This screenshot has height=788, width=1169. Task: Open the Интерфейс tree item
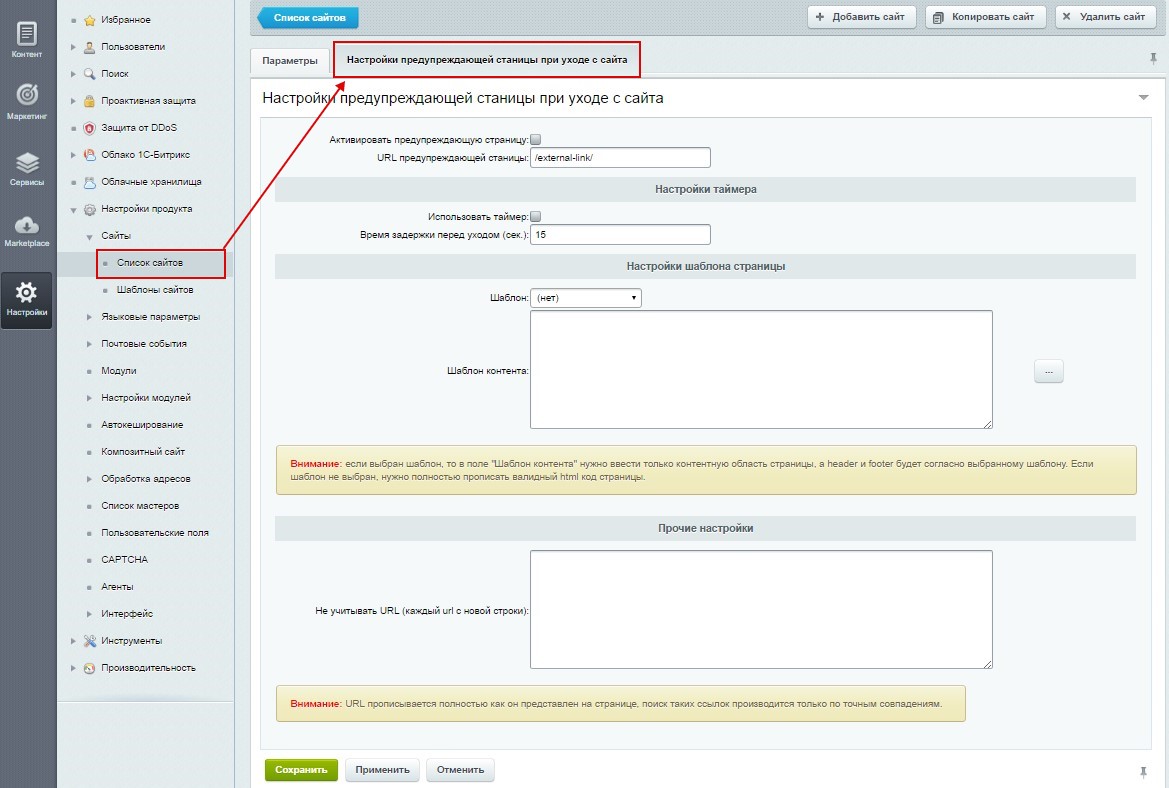click(x=127, y=614)
